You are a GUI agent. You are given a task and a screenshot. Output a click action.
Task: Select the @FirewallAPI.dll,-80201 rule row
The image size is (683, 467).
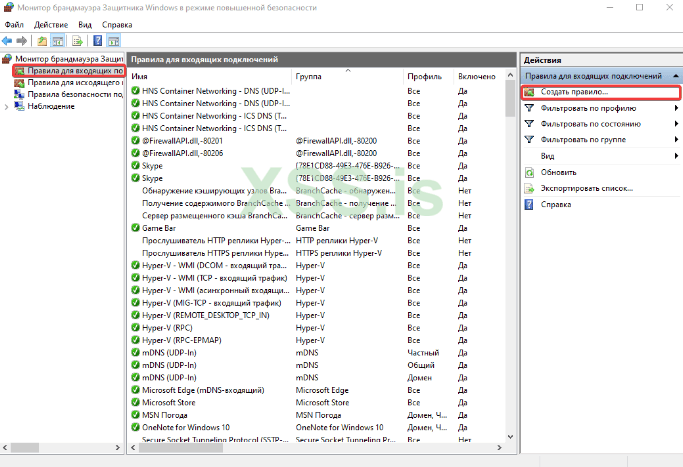(317, 141)
